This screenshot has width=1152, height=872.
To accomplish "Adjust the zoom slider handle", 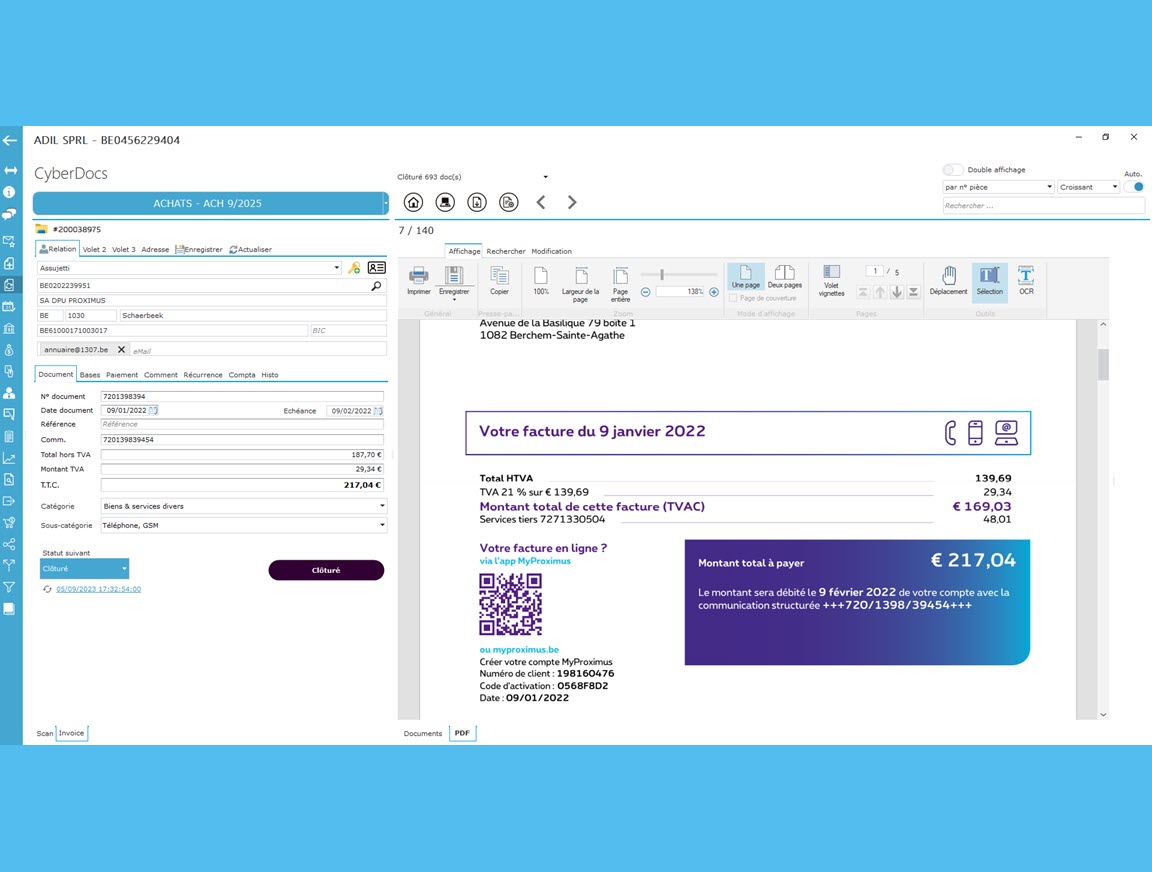I will pyautogui.click(x=662, y=274).
